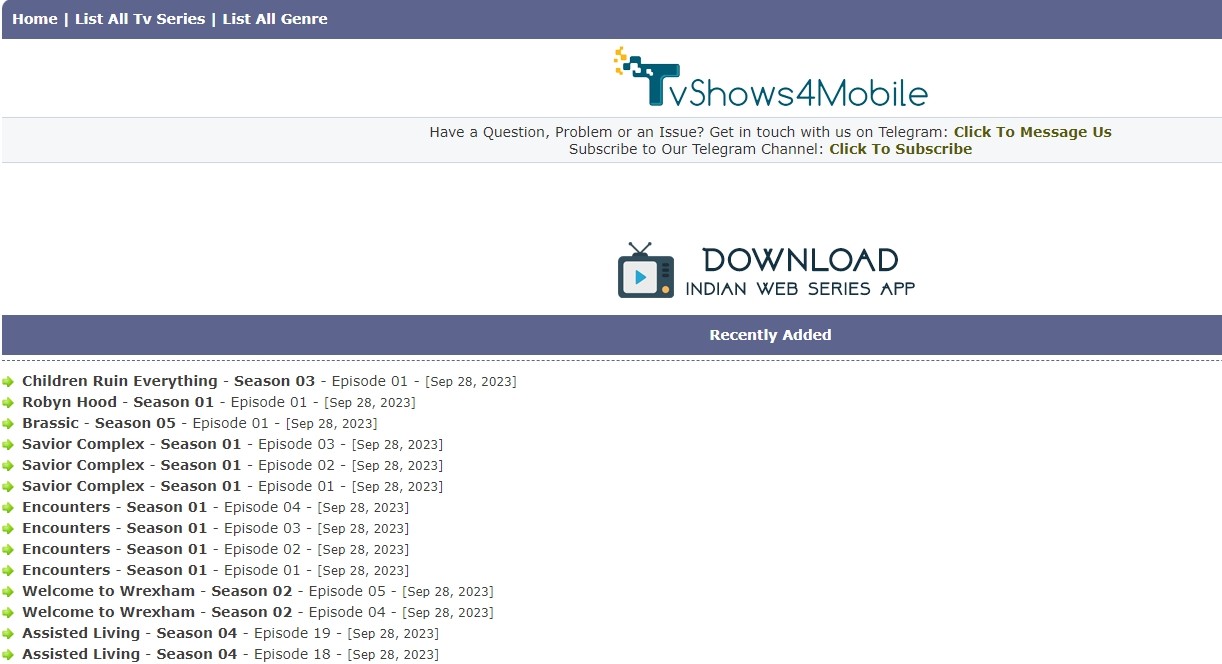Open Savior Complex Season 01 Episode 03
This screenshot has width=1222, height=664.
click(179, 444)
